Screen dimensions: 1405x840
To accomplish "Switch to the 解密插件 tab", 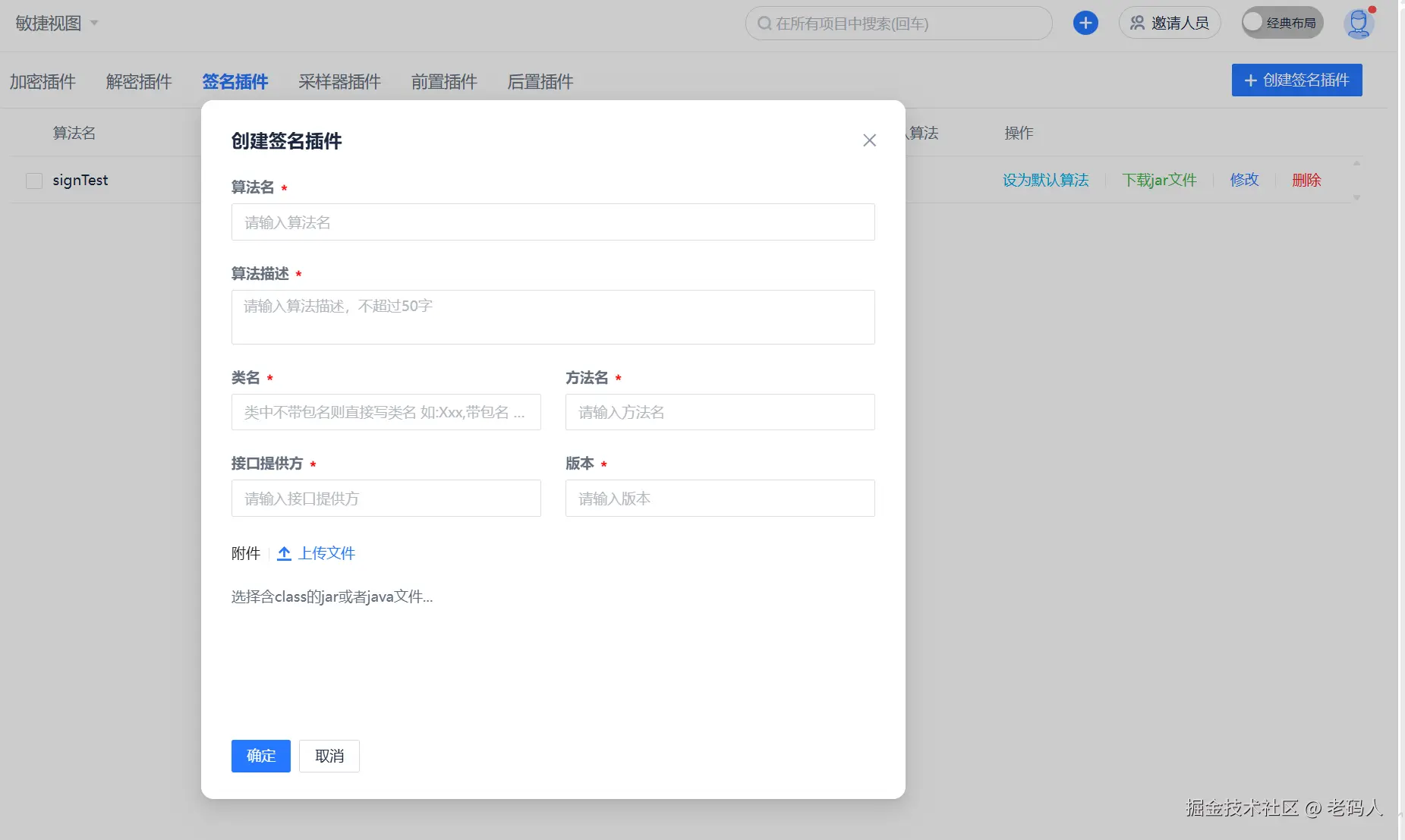I will (139, 81).
